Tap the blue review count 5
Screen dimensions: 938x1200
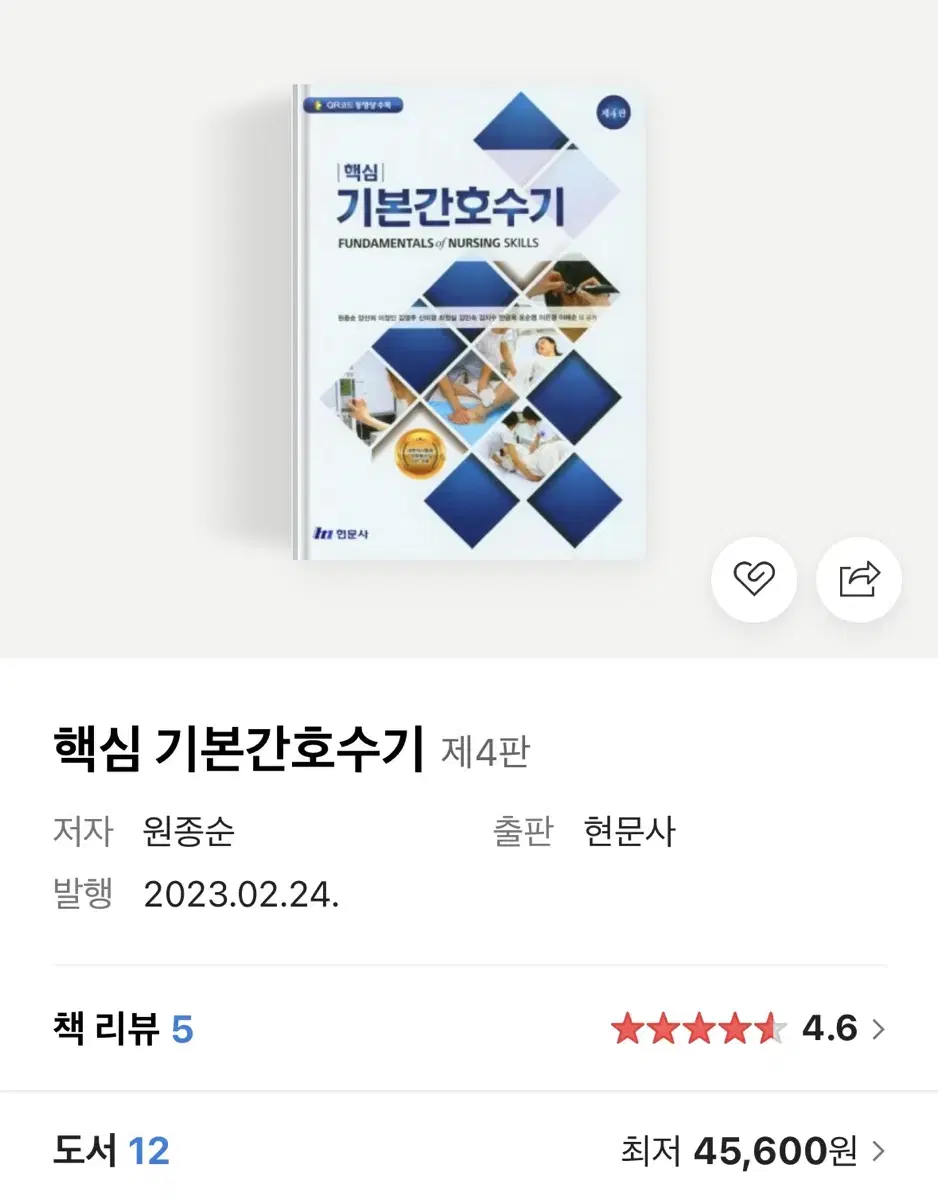coord(182,1029)
